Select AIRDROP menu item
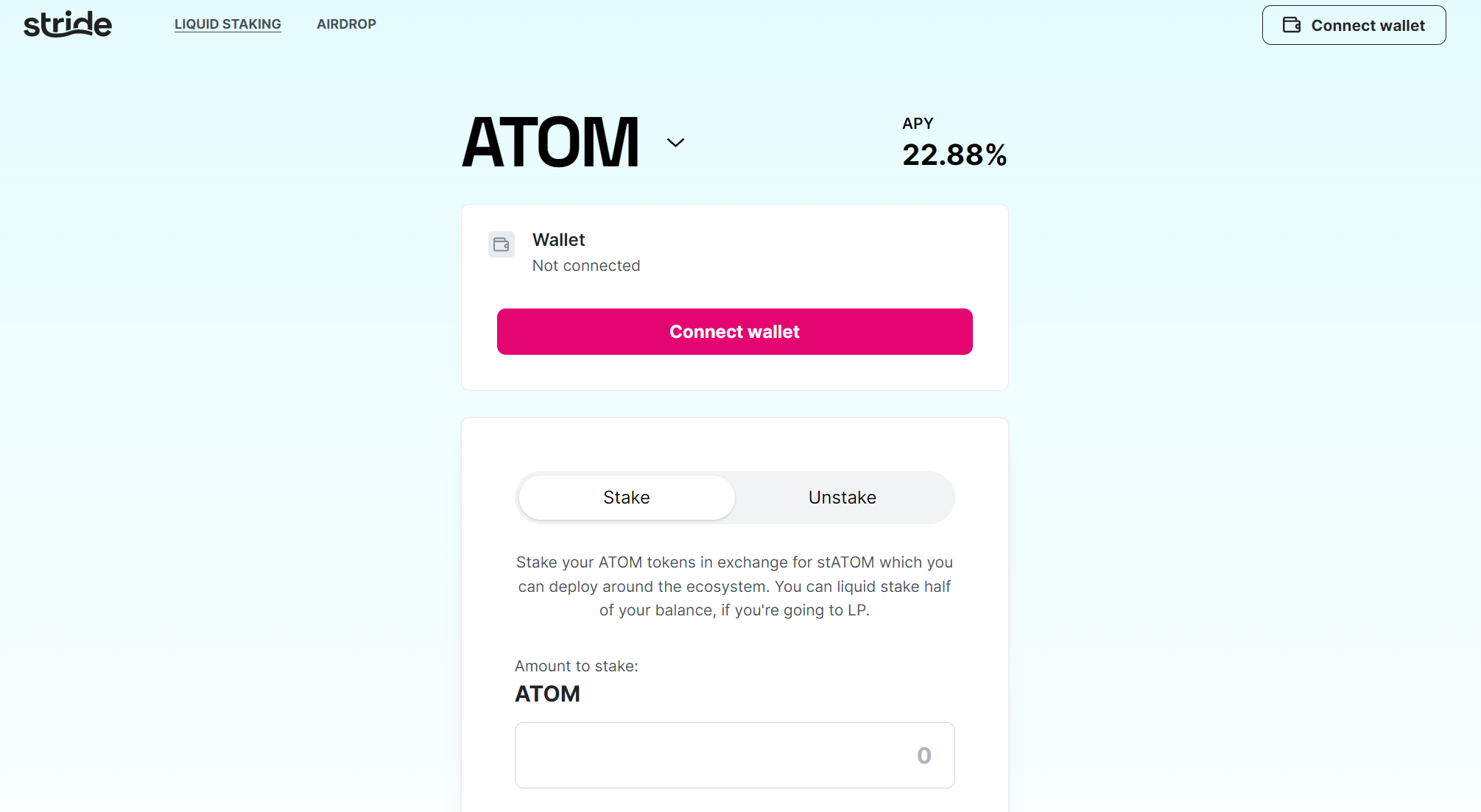The width and height of the screenshot is (1481, 812). coord(345,26)
